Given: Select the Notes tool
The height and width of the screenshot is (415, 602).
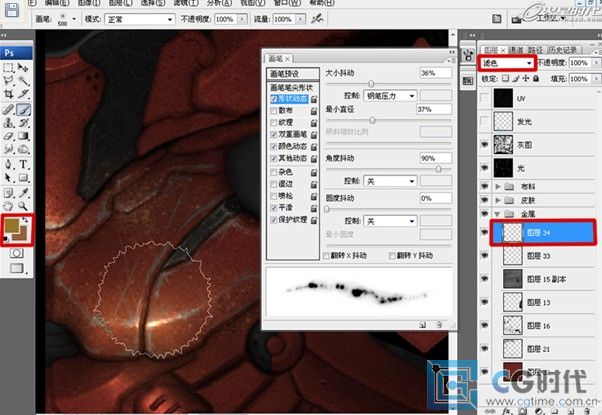Looking at the screenshot, I should [8, 193].
